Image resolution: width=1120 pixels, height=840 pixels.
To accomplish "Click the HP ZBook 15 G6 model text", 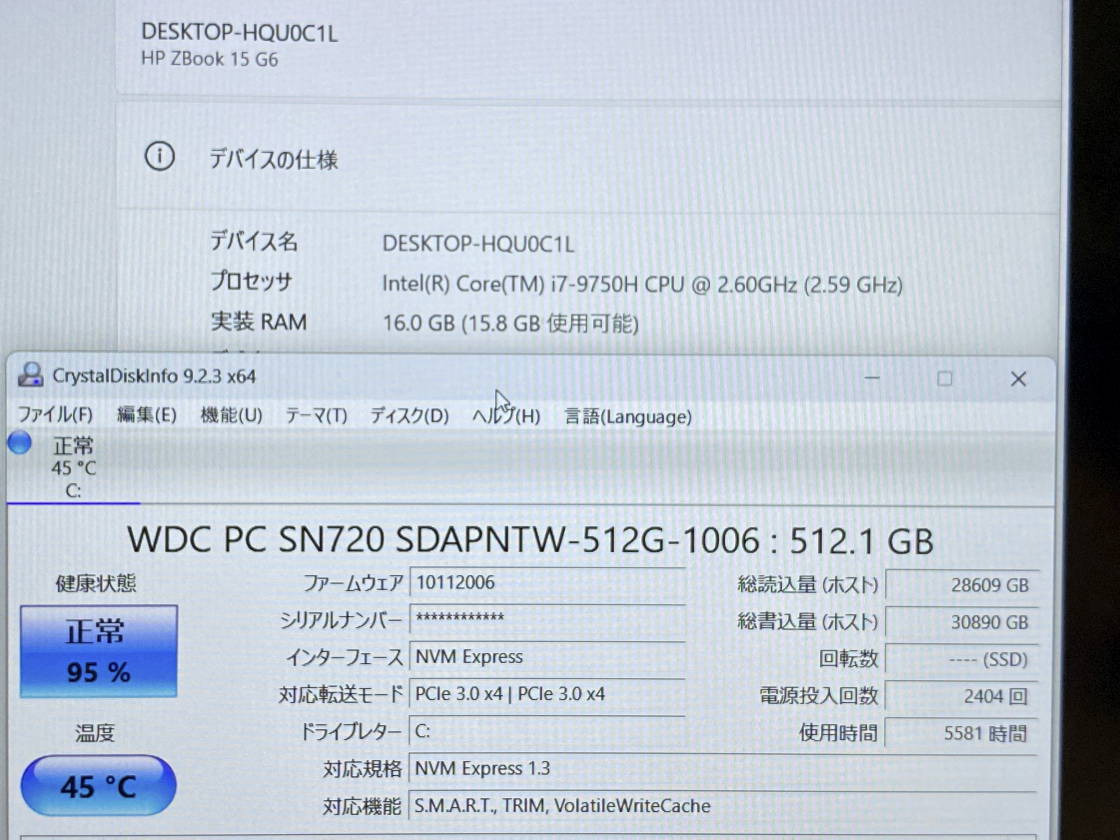I will [x=209, y=59].
